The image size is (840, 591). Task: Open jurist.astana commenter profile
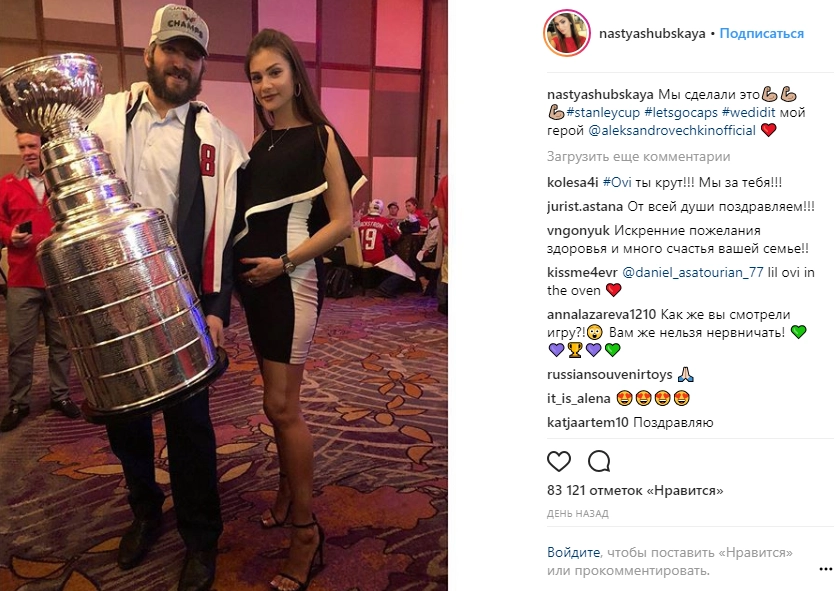(x=585, y=206)
